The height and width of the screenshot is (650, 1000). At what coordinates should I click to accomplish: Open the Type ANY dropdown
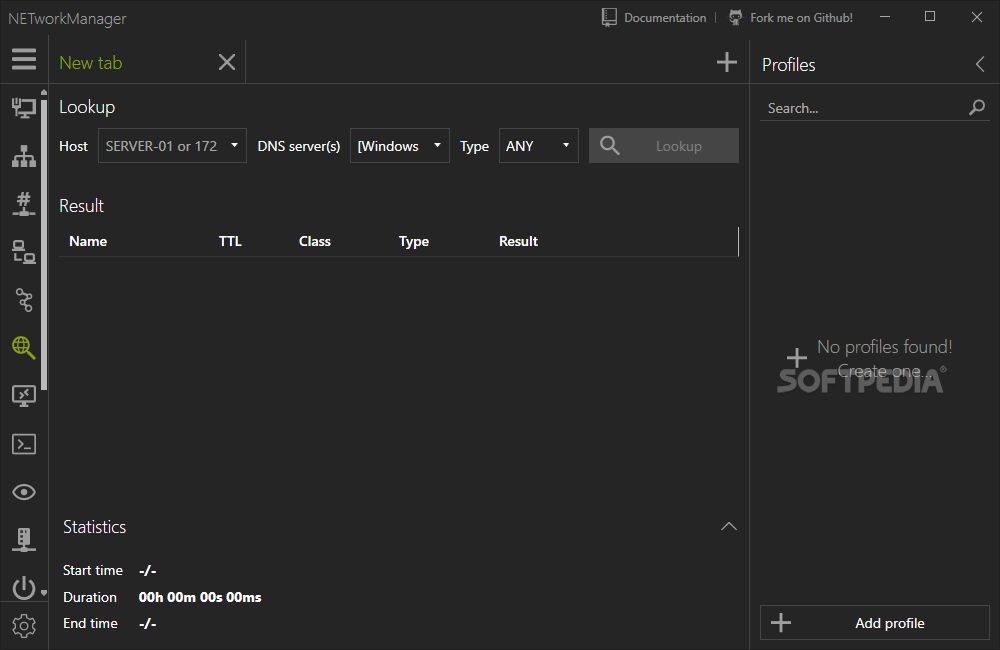(x=538, y=145)
